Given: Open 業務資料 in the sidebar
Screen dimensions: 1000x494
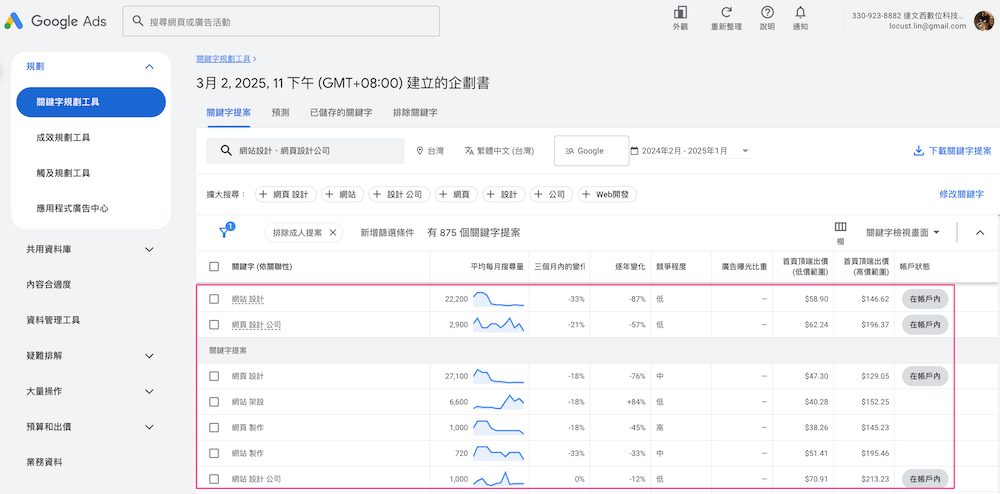Looking at the screenshot, I should [44, 462].
